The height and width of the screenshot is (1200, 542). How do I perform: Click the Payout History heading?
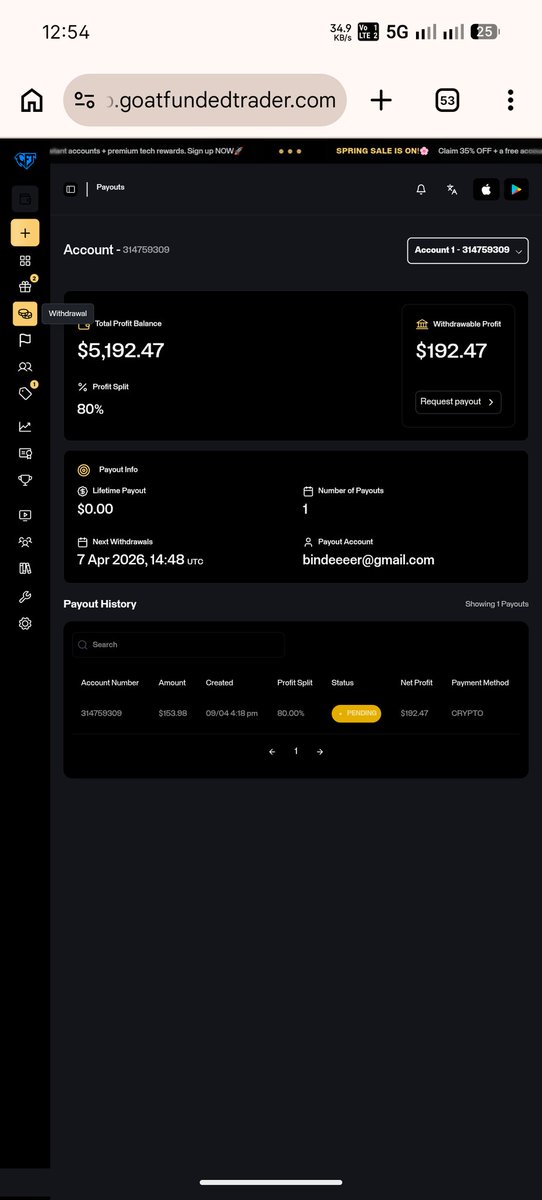(100, 604)
